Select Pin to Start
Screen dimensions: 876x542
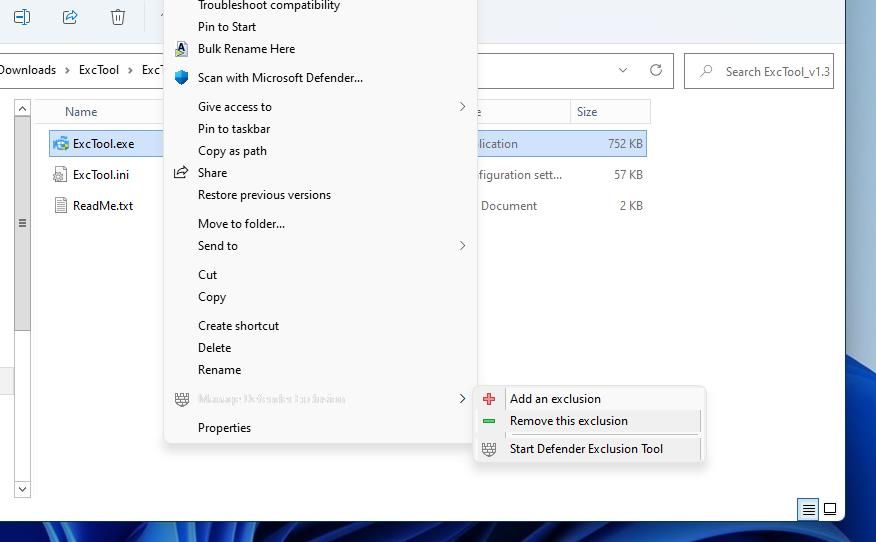227,27
